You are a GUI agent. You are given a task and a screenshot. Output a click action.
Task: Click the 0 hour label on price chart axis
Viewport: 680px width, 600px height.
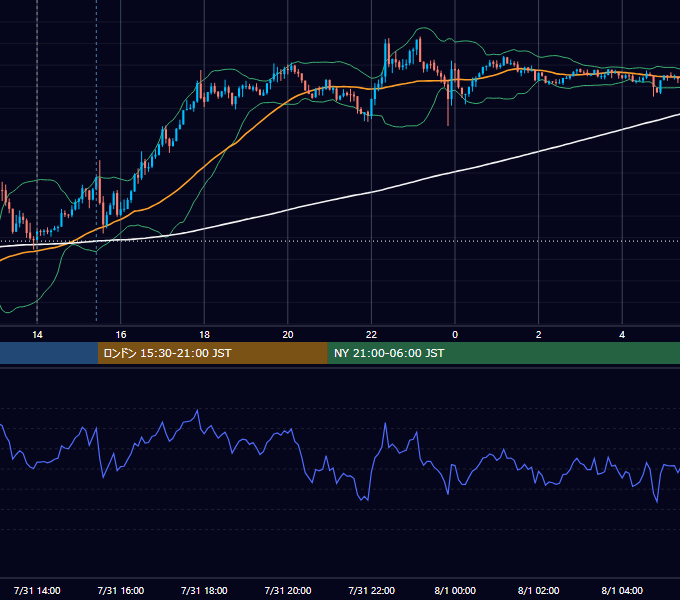[x=455, y=335]
